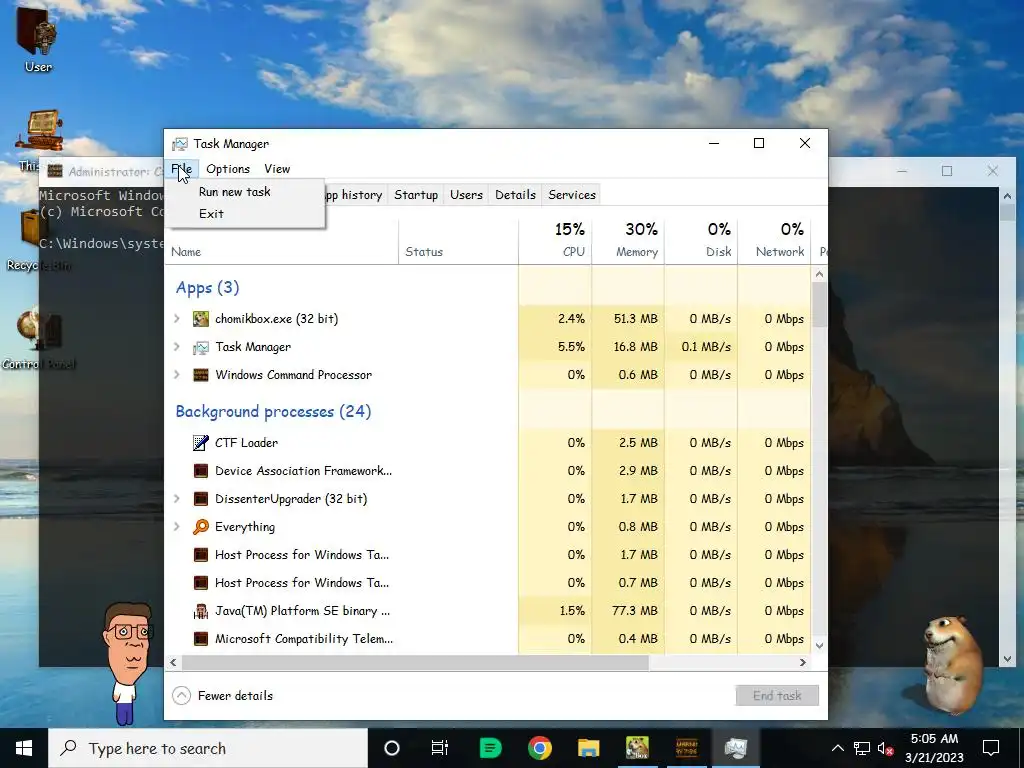Switch to the Startup tab
The image size is (1024, 768).
pyautogui.click(x=416, y=195)
